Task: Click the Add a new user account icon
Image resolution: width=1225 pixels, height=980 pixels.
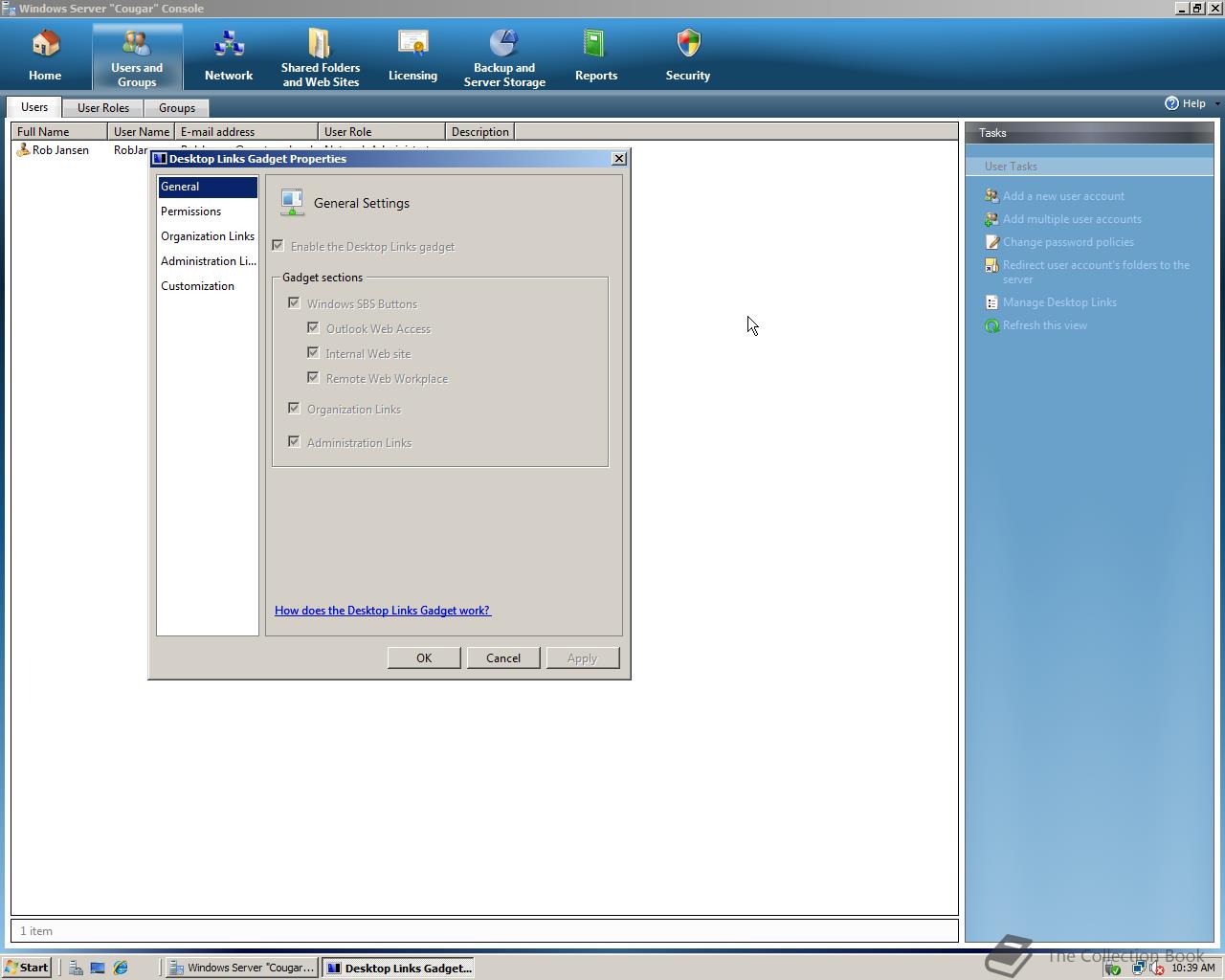Action: [x=991, y=196]
